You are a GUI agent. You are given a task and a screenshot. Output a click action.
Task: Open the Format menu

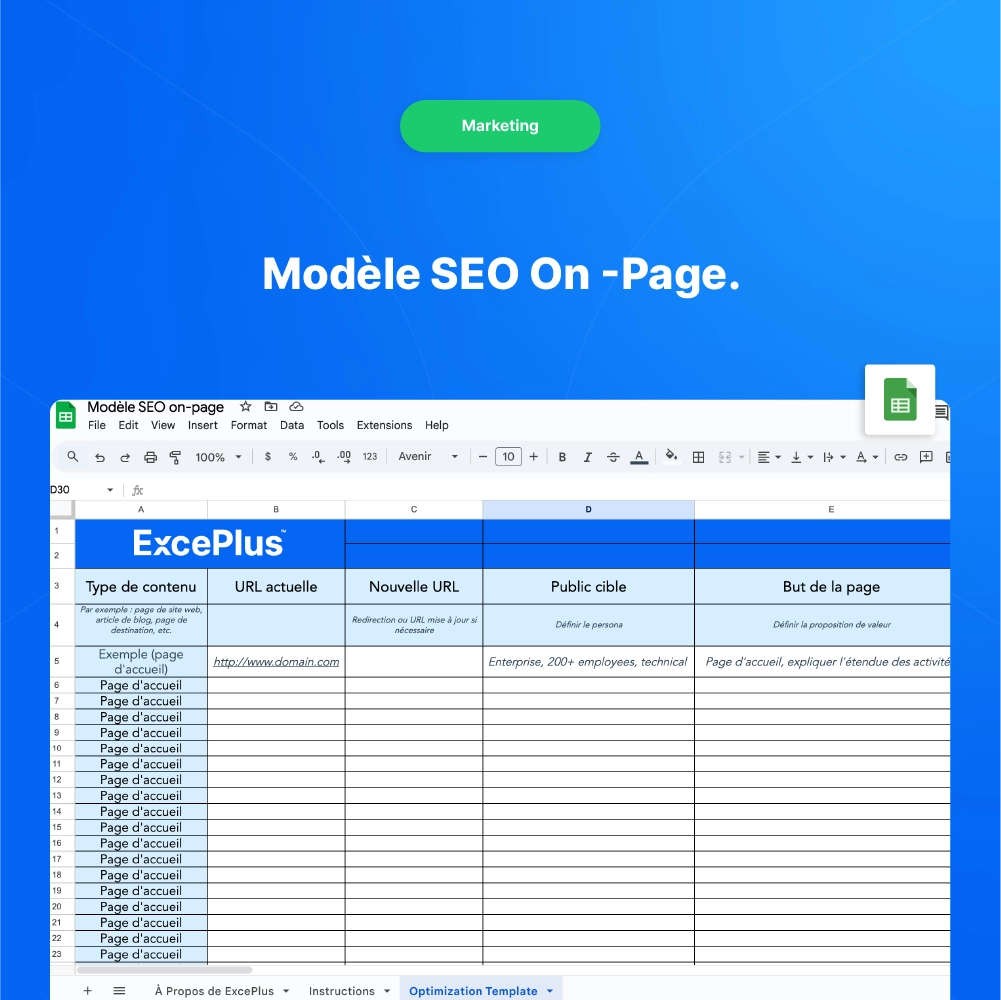point(249,425)
